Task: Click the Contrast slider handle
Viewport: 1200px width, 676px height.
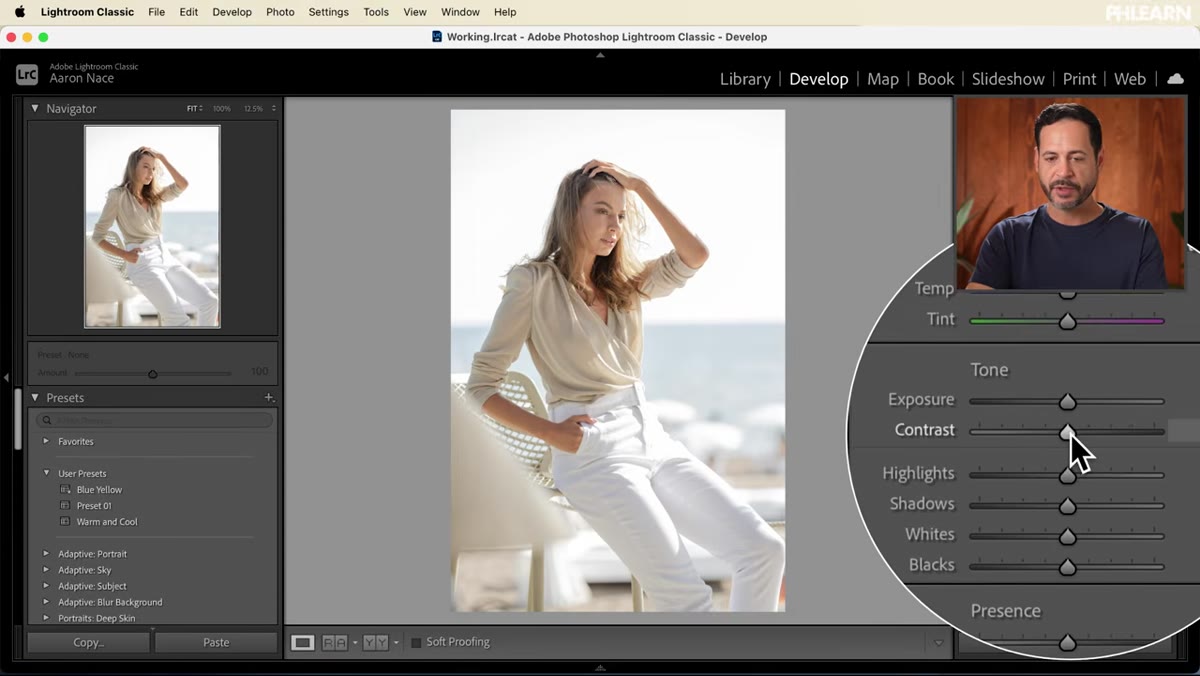Action: [1067, 432]
